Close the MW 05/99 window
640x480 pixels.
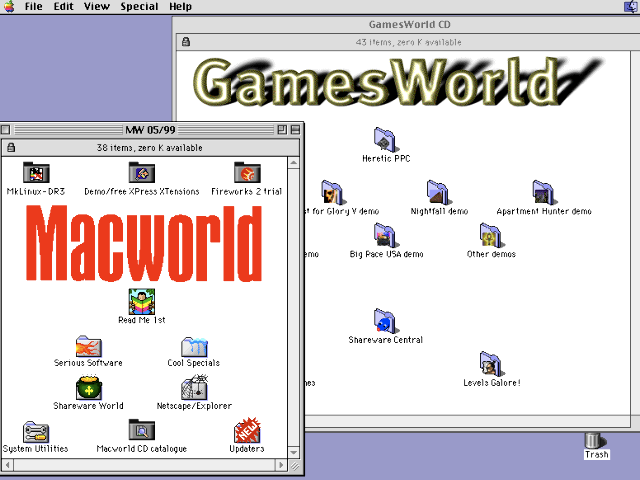click(5, 130)
